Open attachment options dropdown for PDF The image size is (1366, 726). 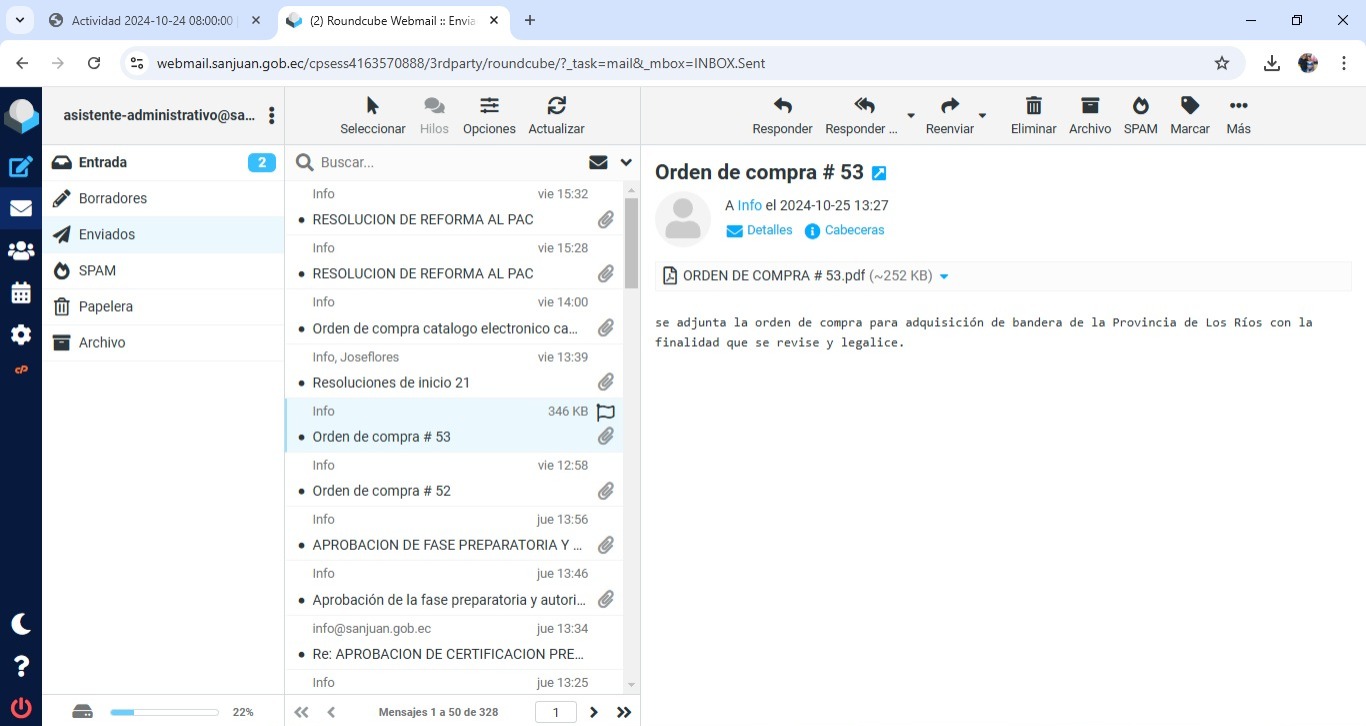[x=944, y=276]
